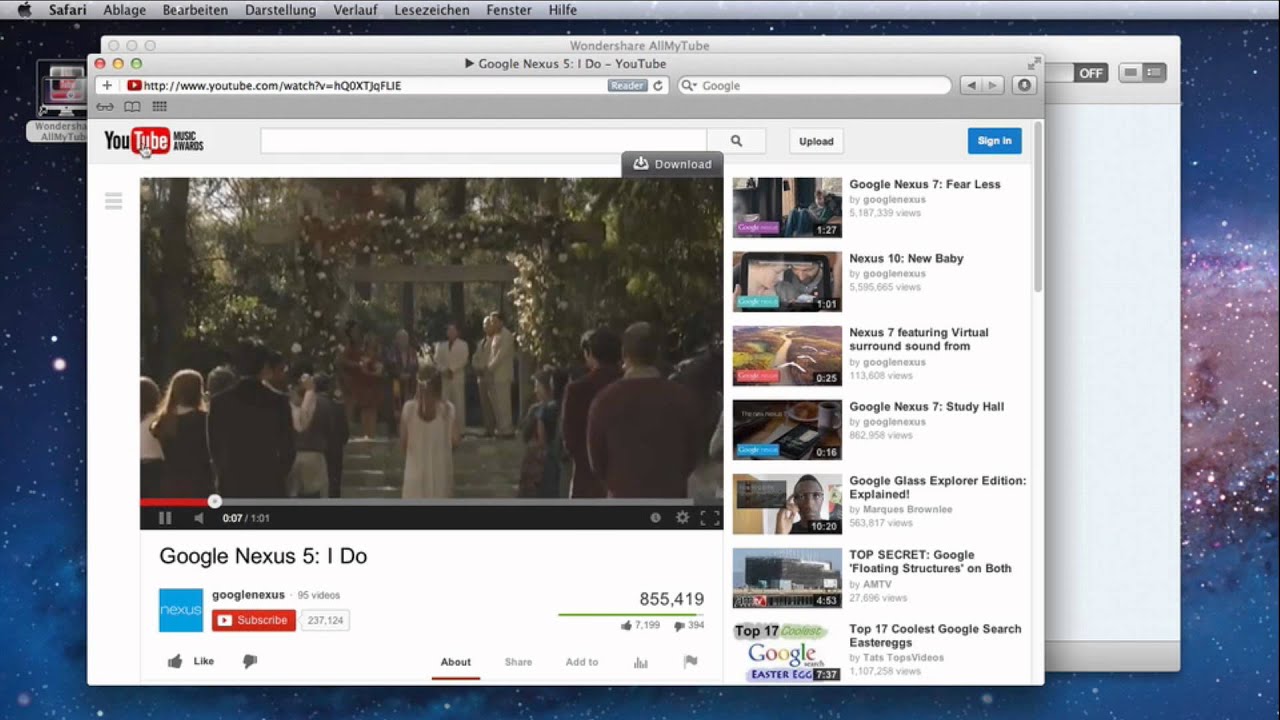
Task: Open the Ablage menu
Action: tap(125, 10)
